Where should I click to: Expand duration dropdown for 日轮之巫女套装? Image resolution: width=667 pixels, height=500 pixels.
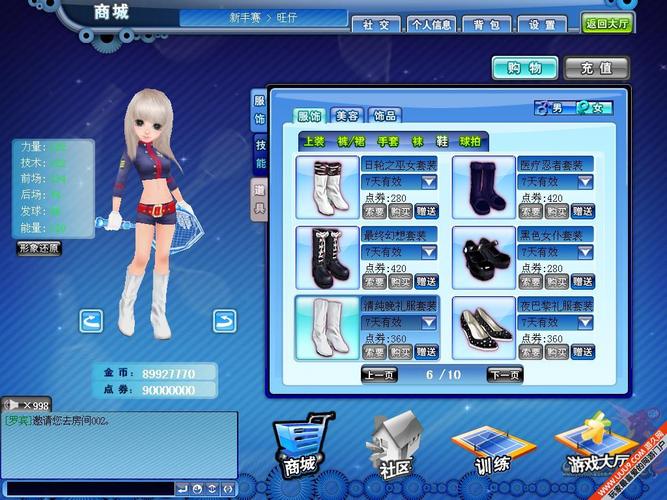(x=428, y=182)
